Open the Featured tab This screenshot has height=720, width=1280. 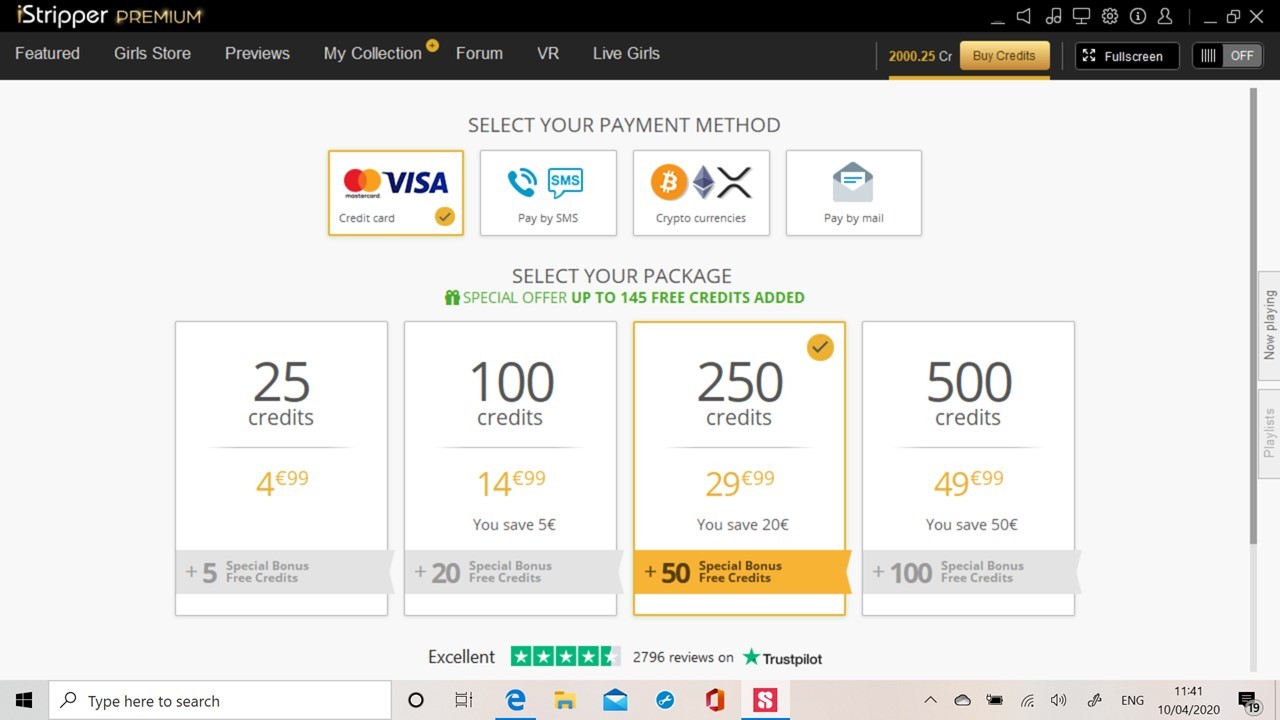point(47,53)
